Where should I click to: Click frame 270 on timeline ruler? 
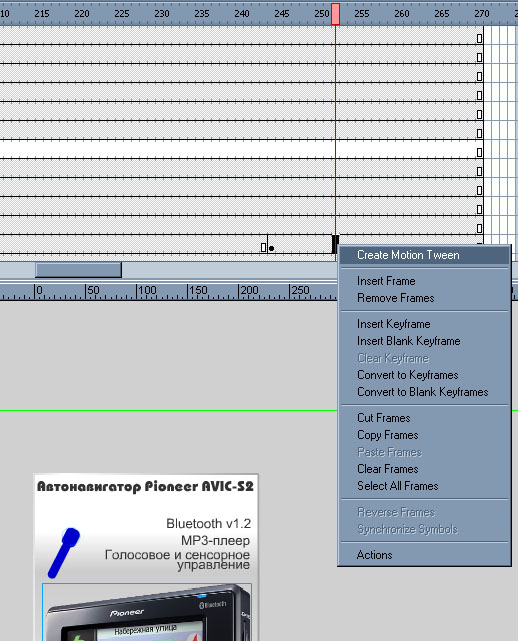tap(482, 13)
